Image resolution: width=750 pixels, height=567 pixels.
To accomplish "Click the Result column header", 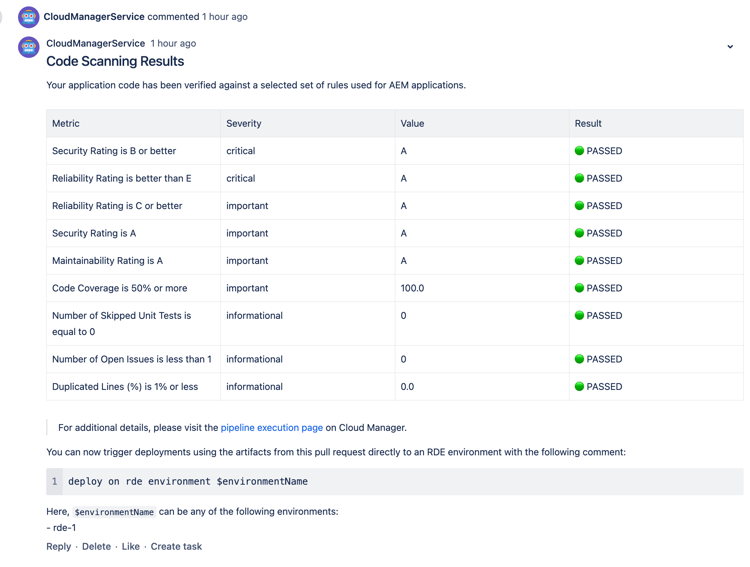I will (588, 123).
